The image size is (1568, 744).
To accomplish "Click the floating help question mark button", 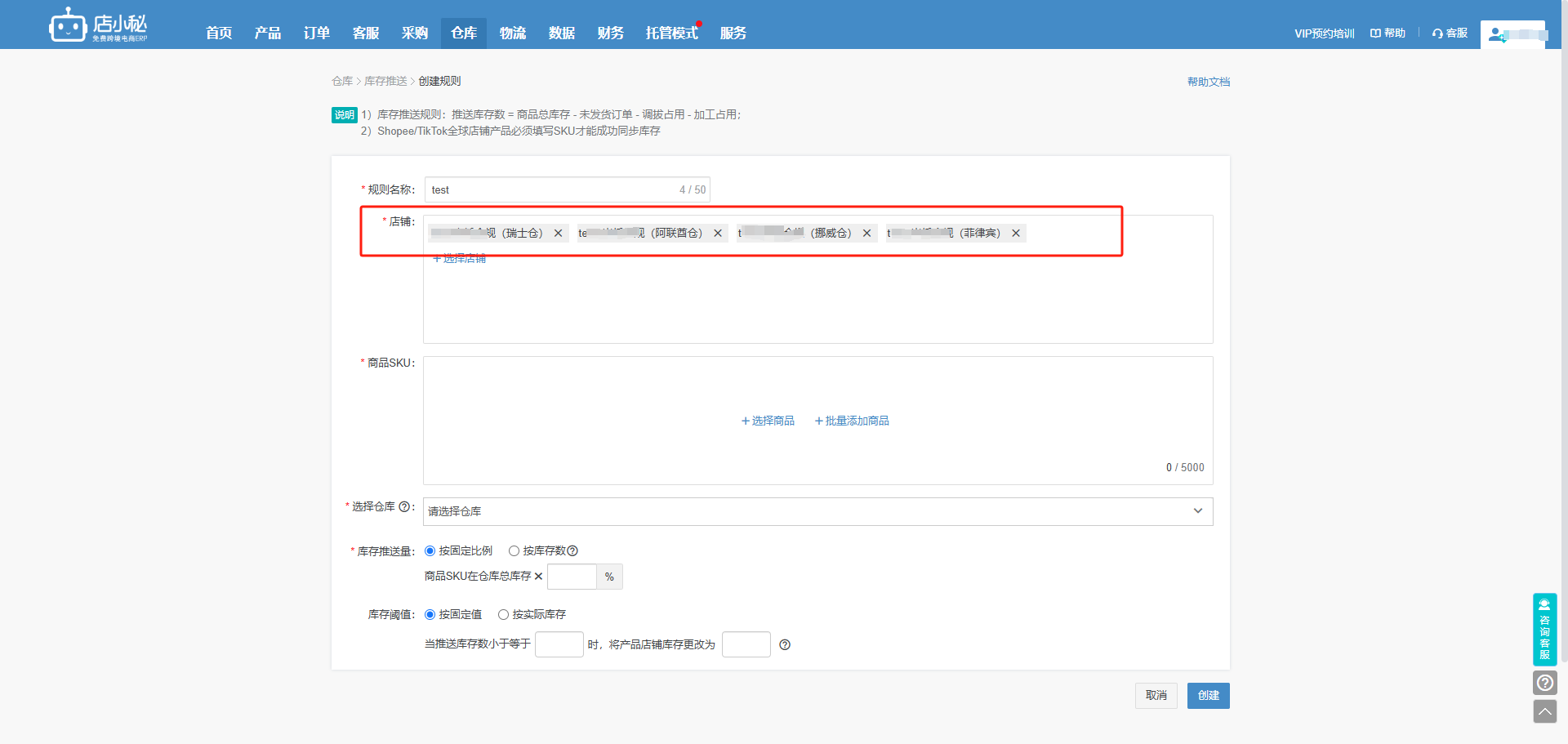I will point(1545,683).
